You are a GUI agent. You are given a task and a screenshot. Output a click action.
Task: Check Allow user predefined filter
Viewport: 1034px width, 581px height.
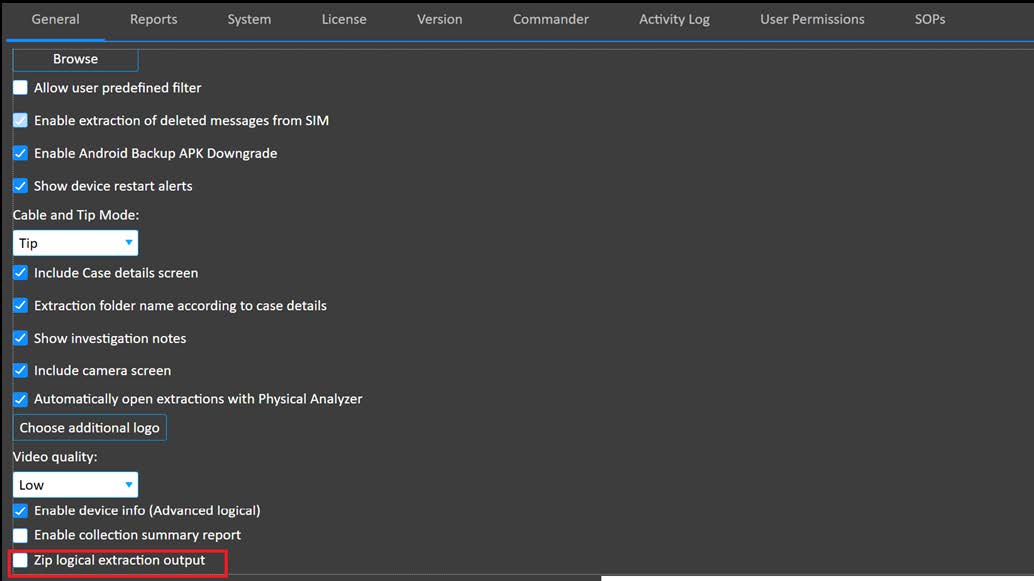20,88
